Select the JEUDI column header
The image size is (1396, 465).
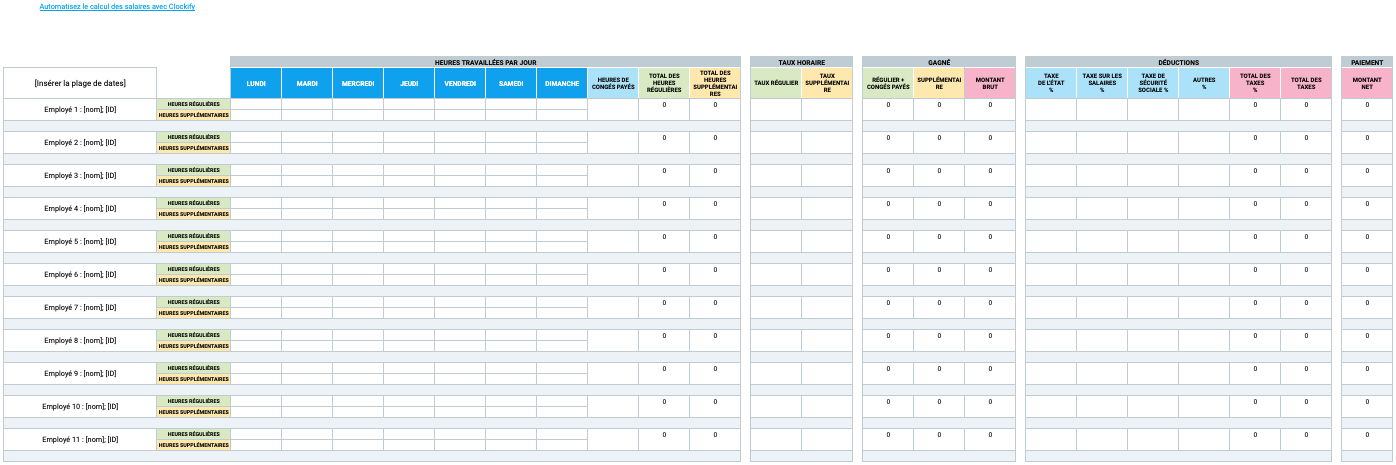click(409, 83)
